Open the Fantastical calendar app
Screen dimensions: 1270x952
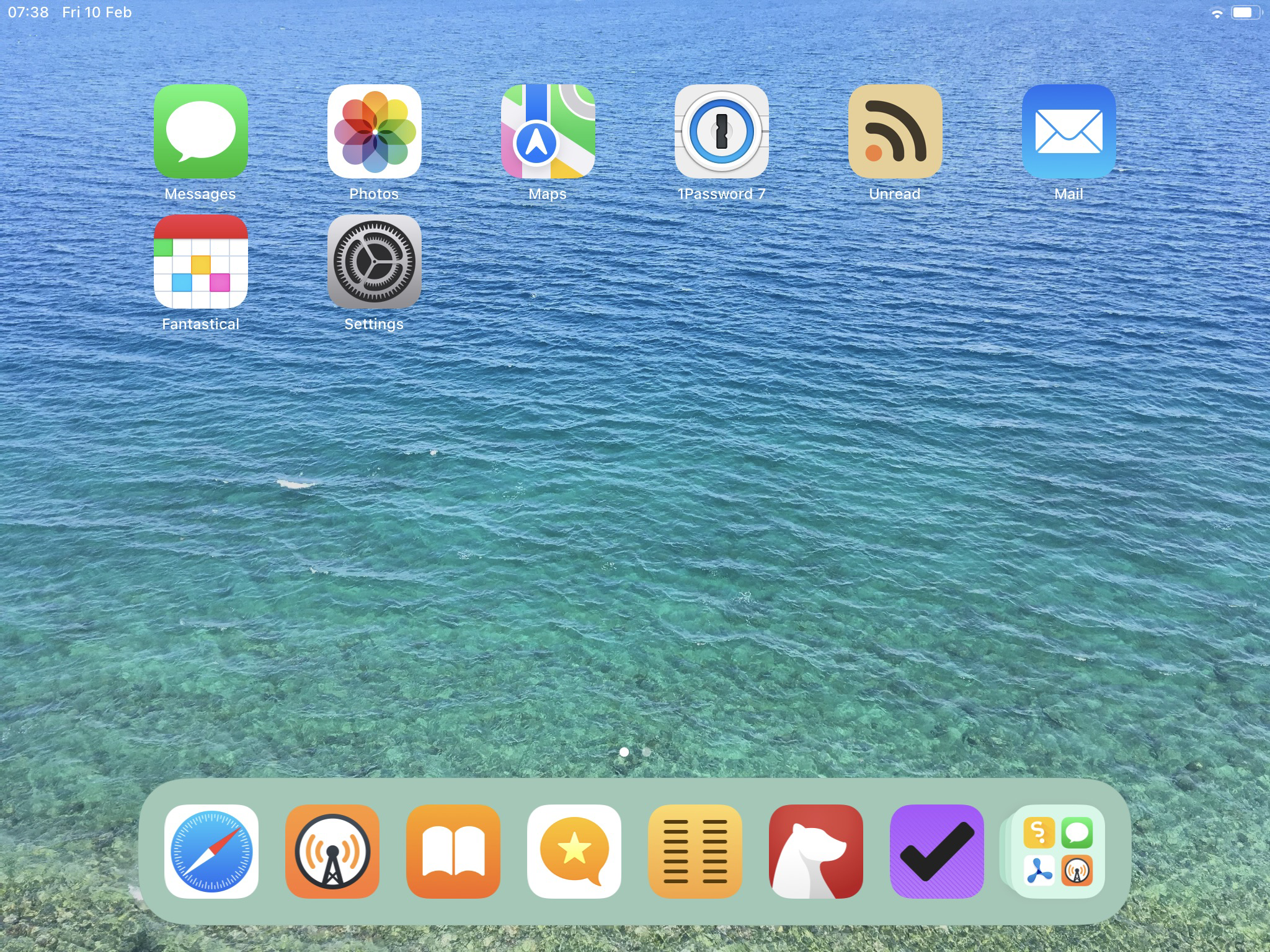pos(200,262)
